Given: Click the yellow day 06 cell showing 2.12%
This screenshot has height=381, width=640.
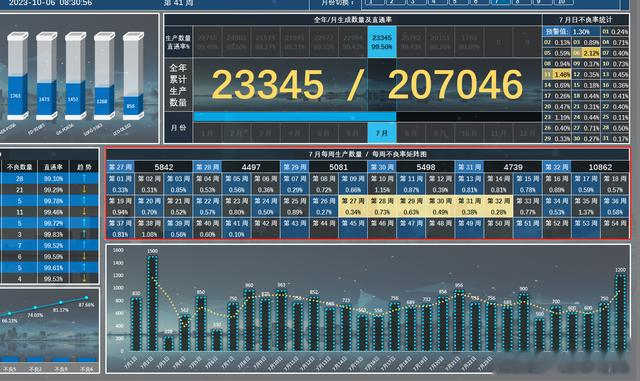Looking at the screenshot, I should point(586,53).
